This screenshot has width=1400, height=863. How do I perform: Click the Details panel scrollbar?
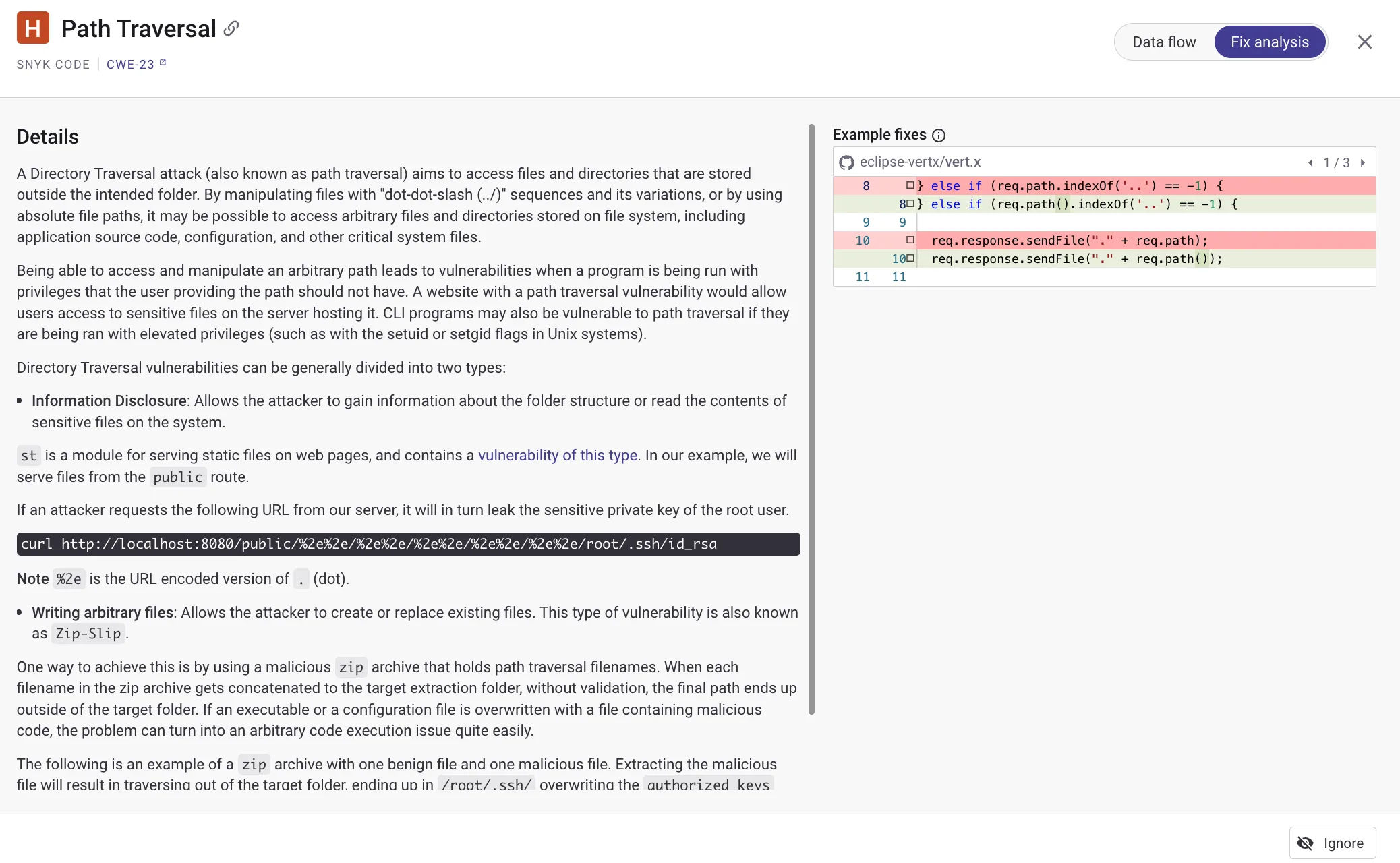811,418
